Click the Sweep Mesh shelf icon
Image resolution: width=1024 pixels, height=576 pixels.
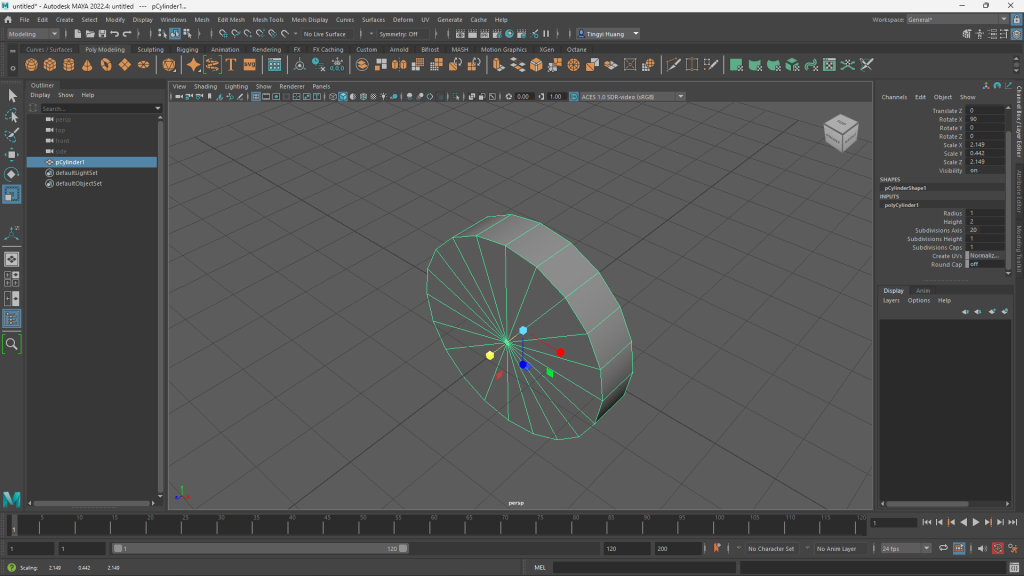click(212, 65)
